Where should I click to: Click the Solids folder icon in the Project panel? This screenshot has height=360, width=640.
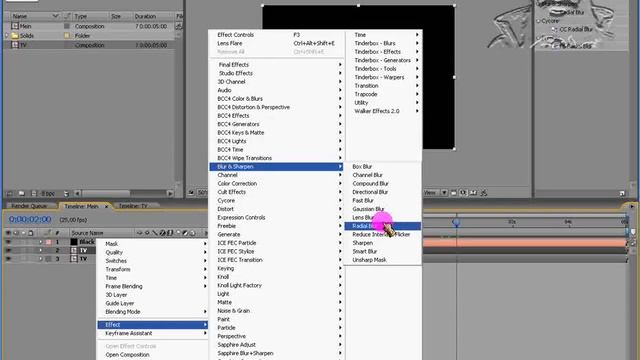pyautogui.click(x=15, y=36)
